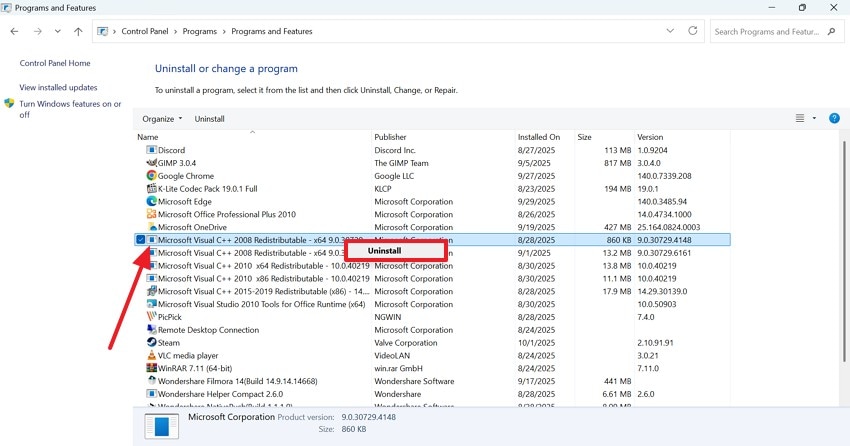Click the Remote Desktop Connection icon
Screen dimensions: 850x446
(152, 329)
